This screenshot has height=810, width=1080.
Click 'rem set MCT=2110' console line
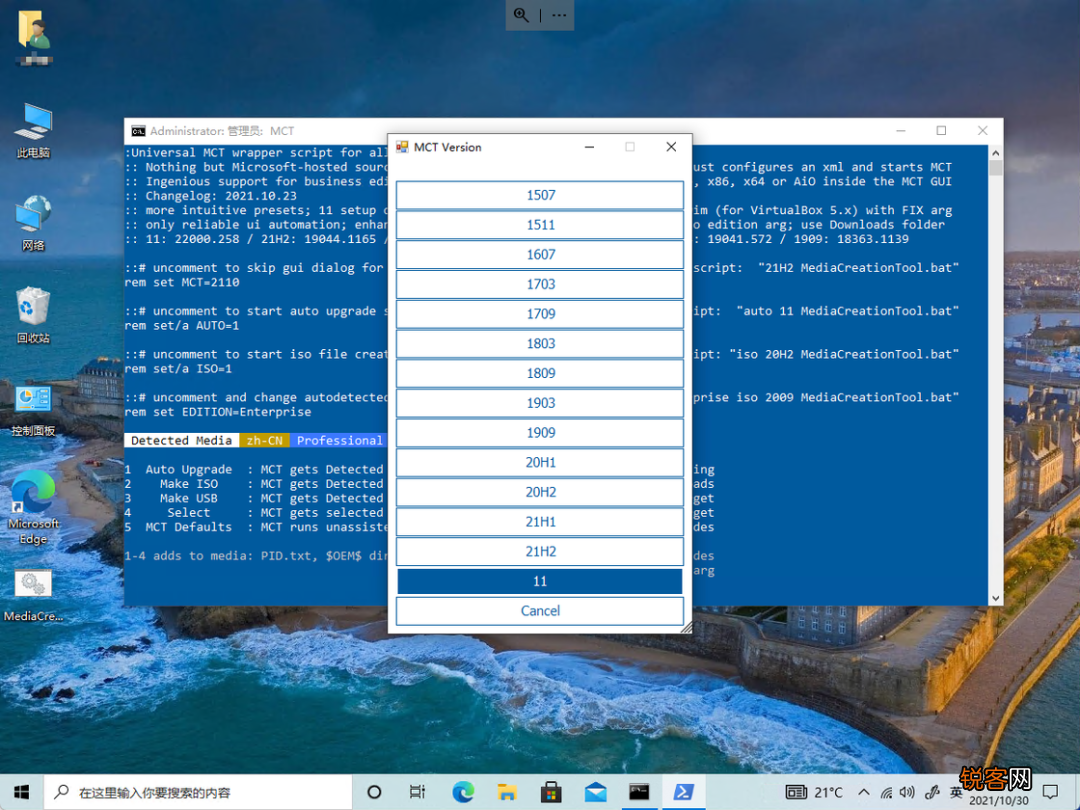coord(182,282)
